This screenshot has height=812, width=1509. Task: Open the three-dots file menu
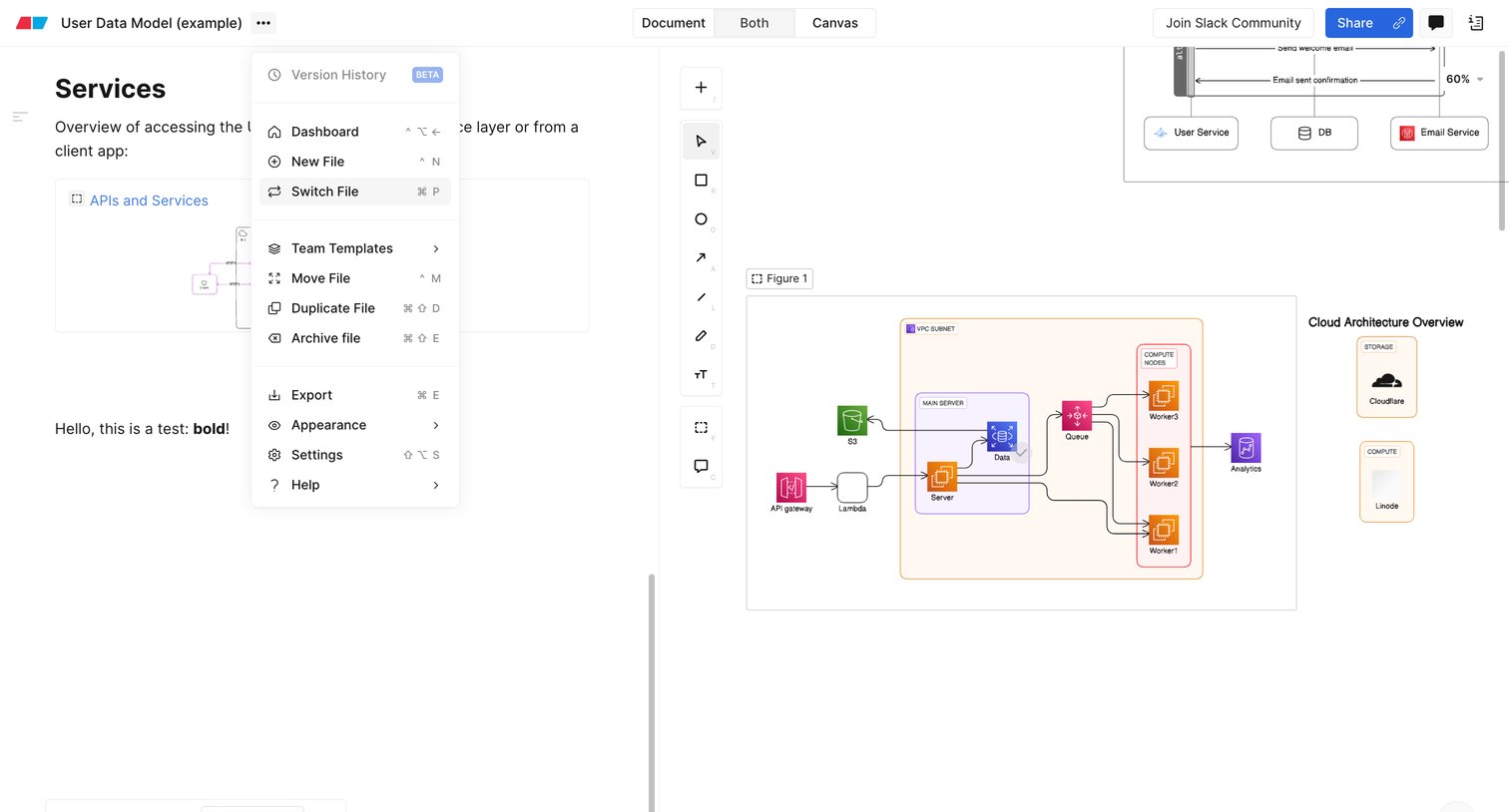pos(263,23)
